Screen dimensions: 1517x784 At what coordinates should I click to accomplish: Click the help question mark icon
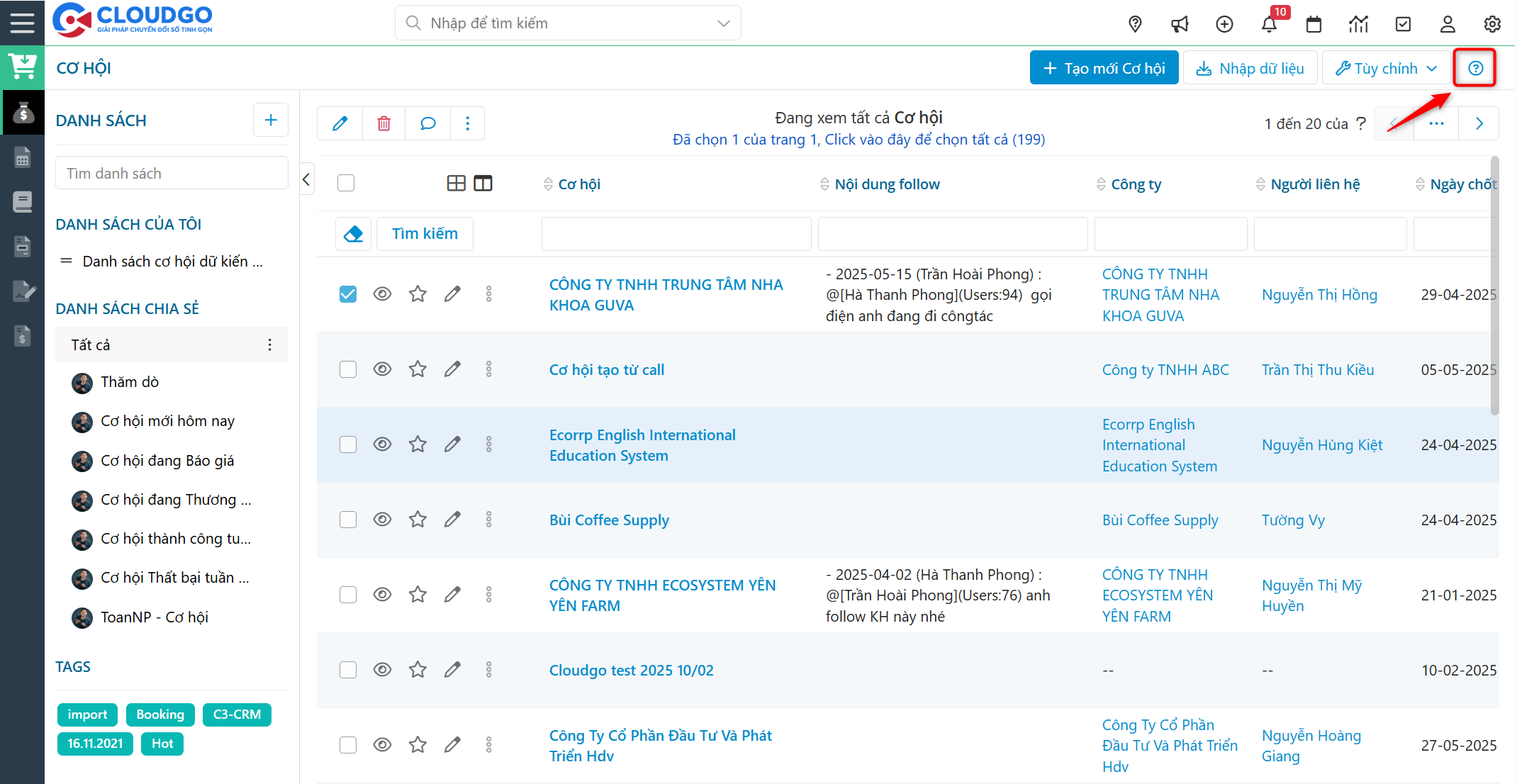[x=1475, y=68]
